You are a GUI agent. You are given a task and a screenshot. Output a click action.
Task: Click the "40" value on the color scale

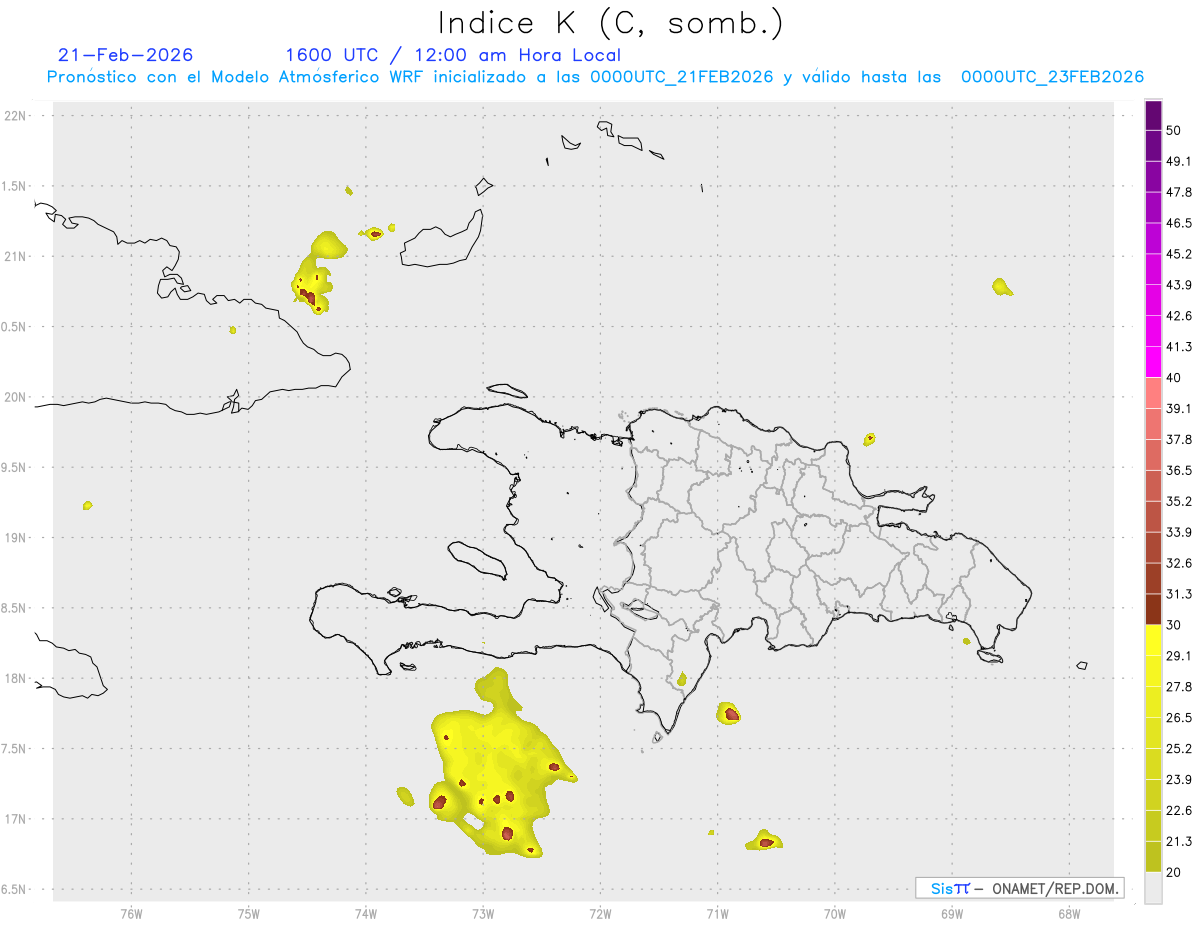tap(1174, 377)
